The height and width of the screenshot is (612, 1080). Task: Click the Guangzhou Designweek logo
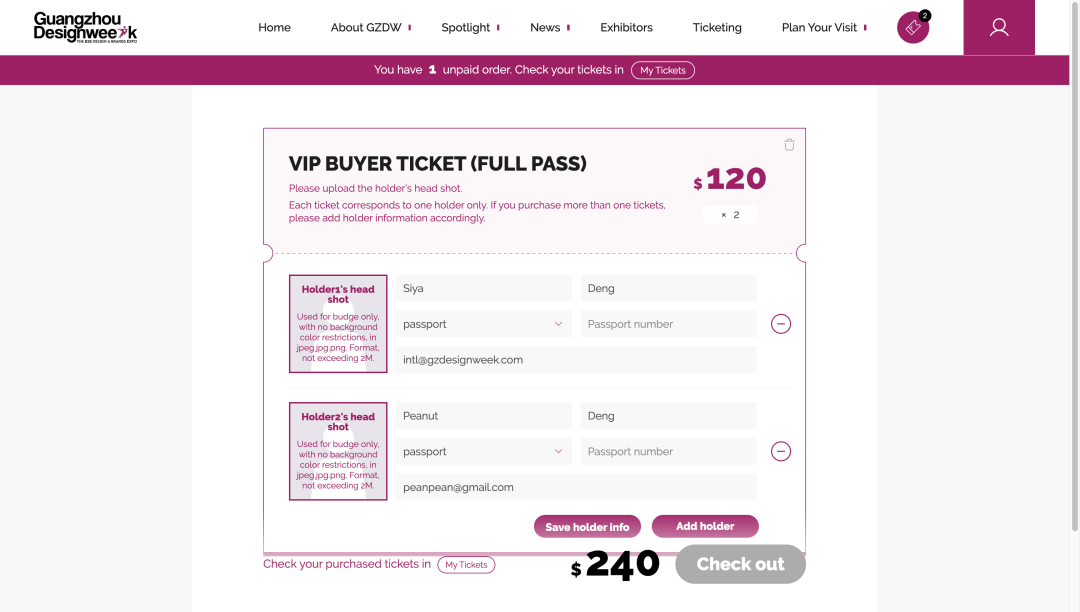click(x=85, y=27)
